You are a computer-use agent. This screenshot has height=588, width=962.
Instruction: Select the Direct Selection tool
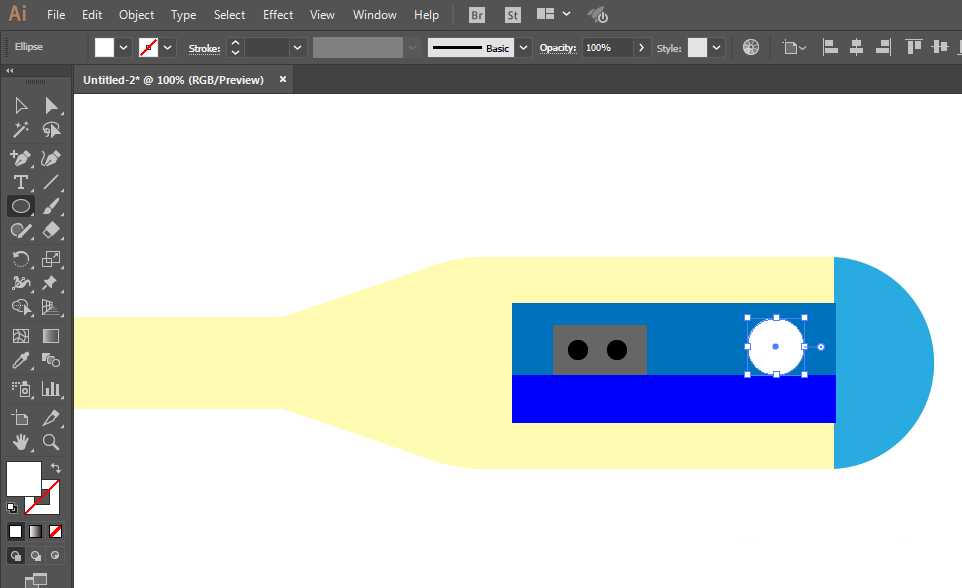coord(52,106)
